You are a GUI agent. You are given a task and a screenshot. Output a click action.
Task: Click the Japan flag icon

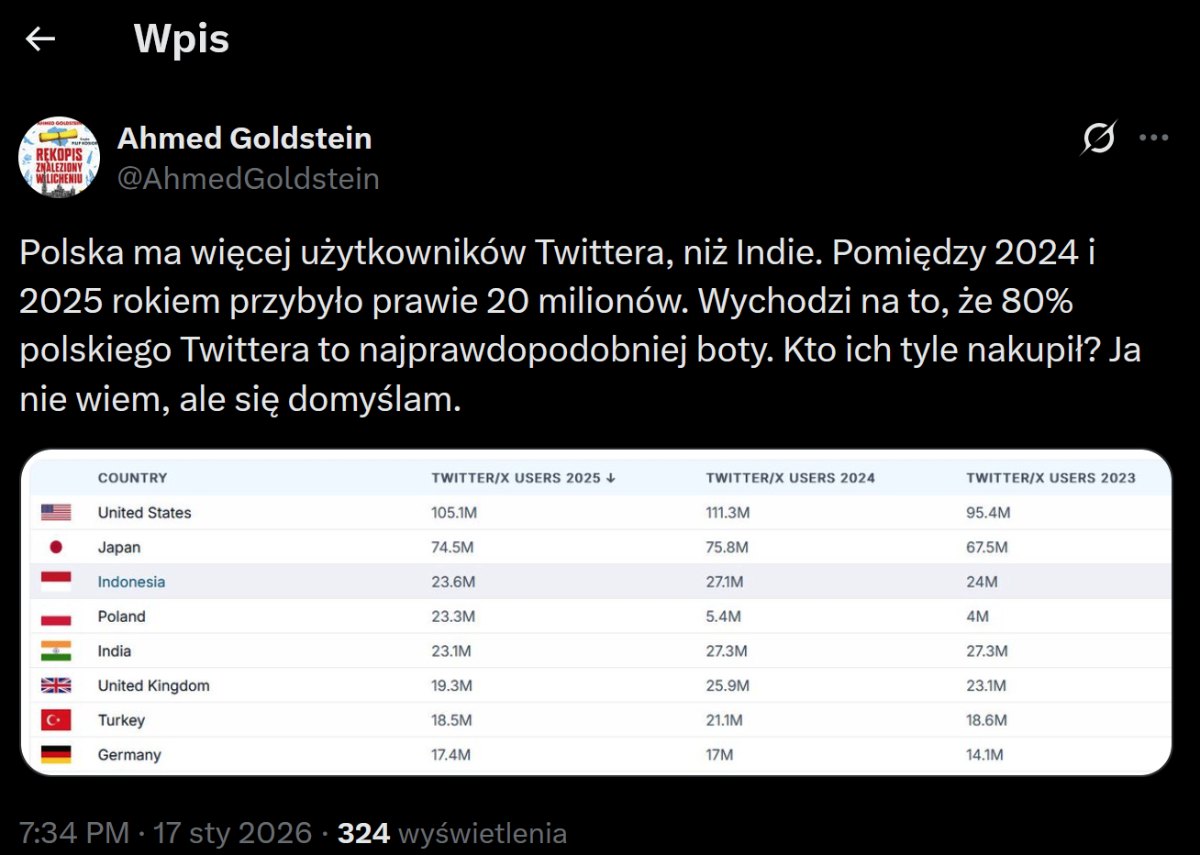56,547
